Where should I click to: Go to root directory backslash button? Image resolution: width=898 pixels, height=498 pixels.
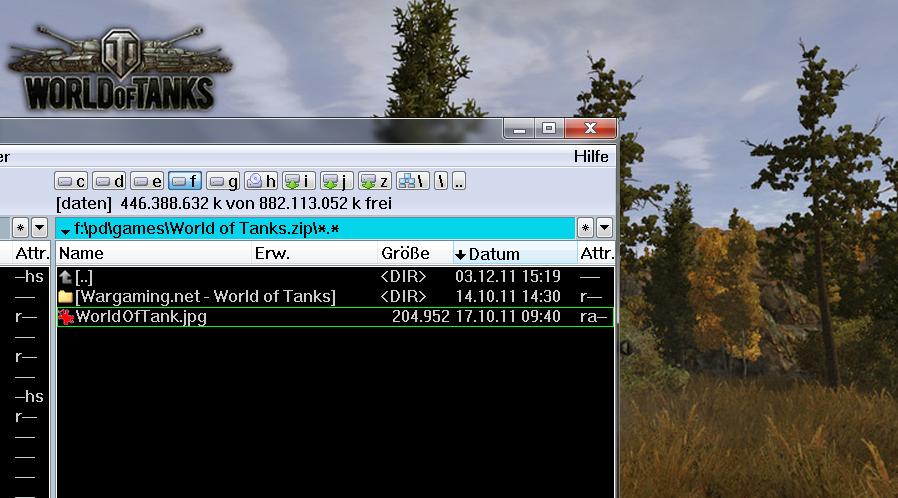(x=440, y=181)
